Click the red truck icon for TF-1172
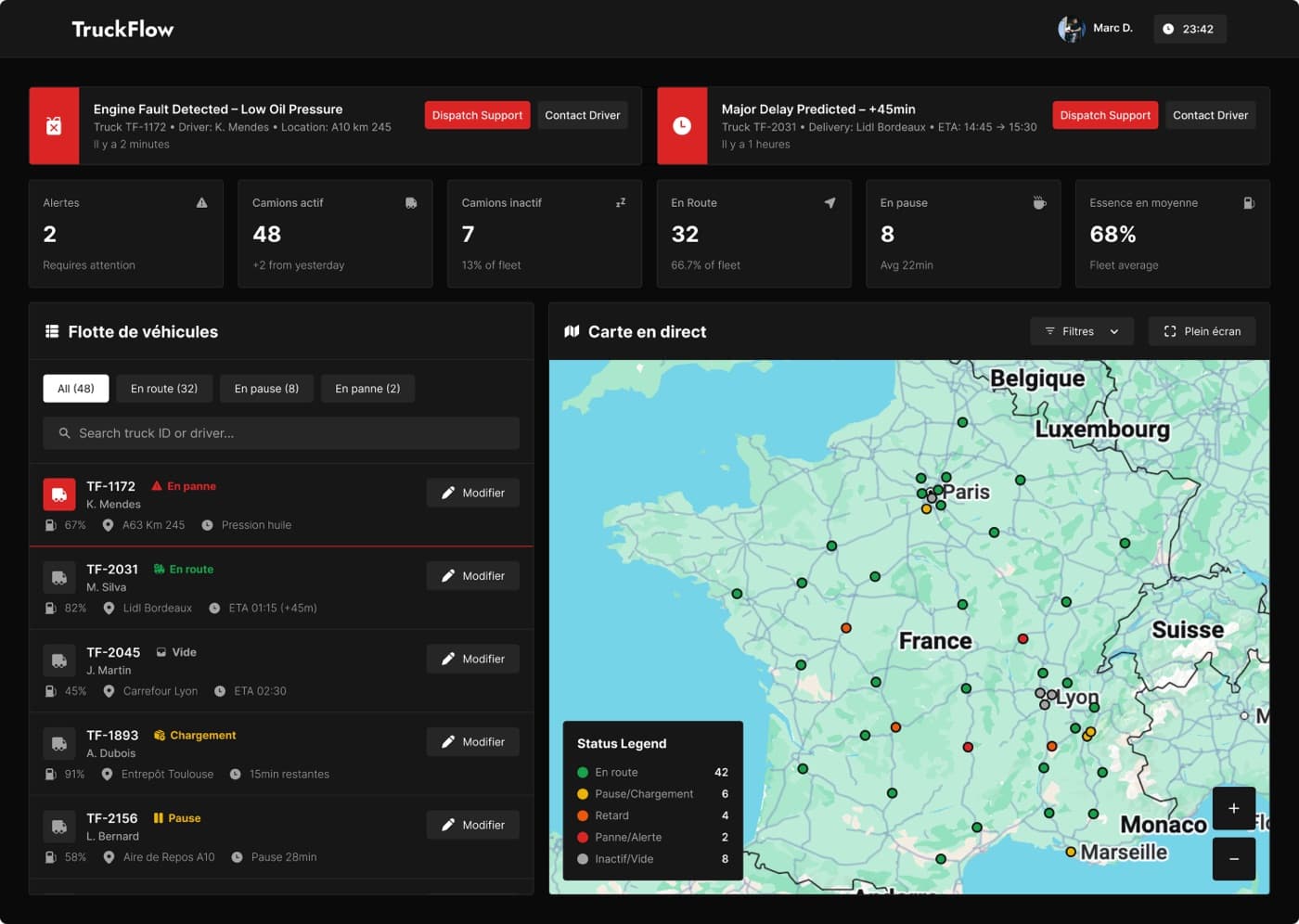Viewport: 1299px width, 924px height. pyautogui.click(x=59, y=494)
